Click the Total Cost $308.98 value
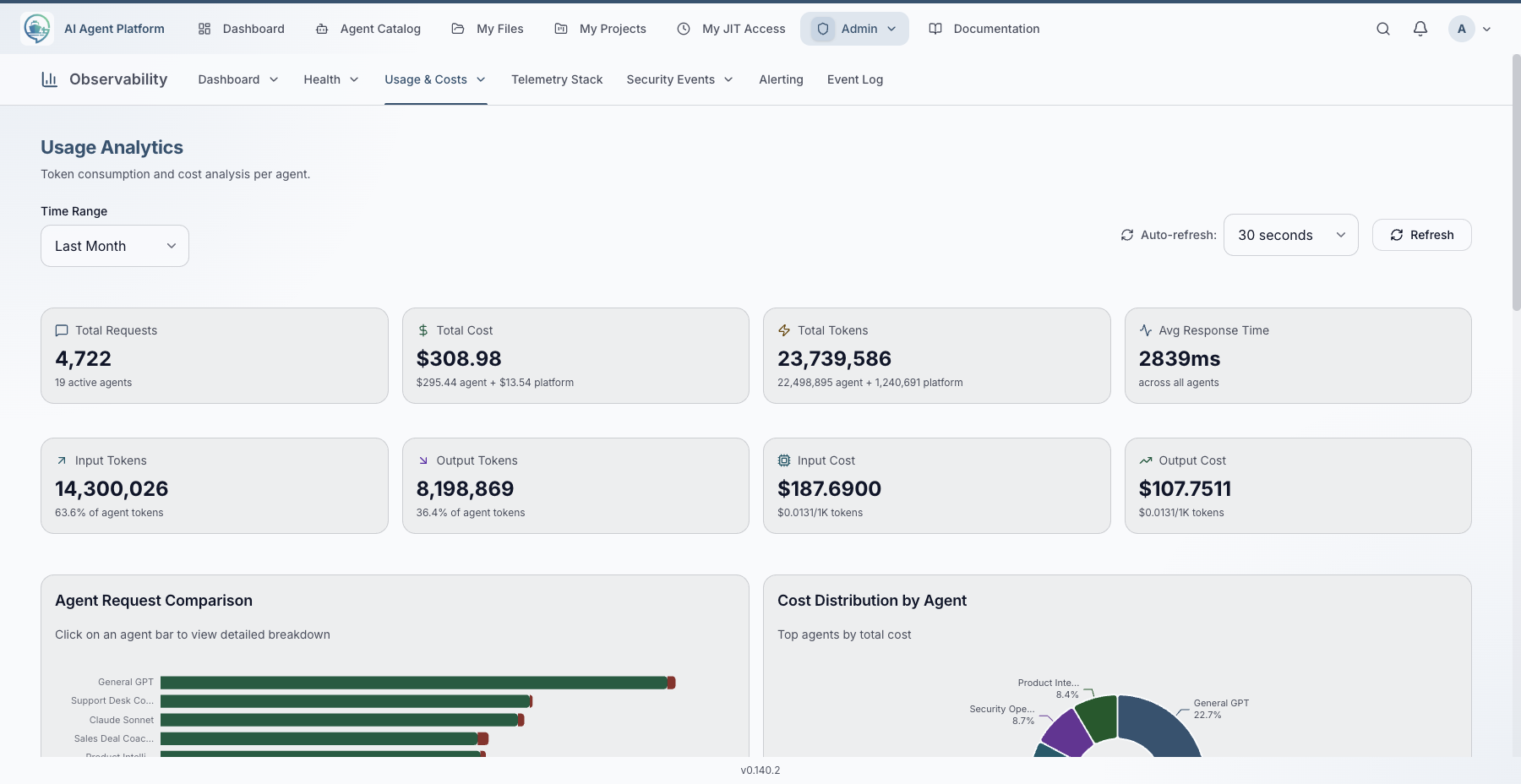The image size is (1521, 784). [459, 359]
